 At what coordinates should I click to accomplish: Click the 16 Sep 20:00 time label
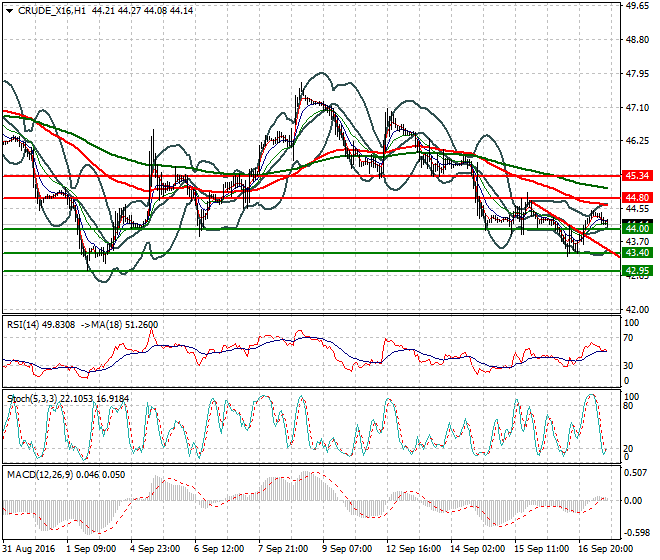(606, 549)
